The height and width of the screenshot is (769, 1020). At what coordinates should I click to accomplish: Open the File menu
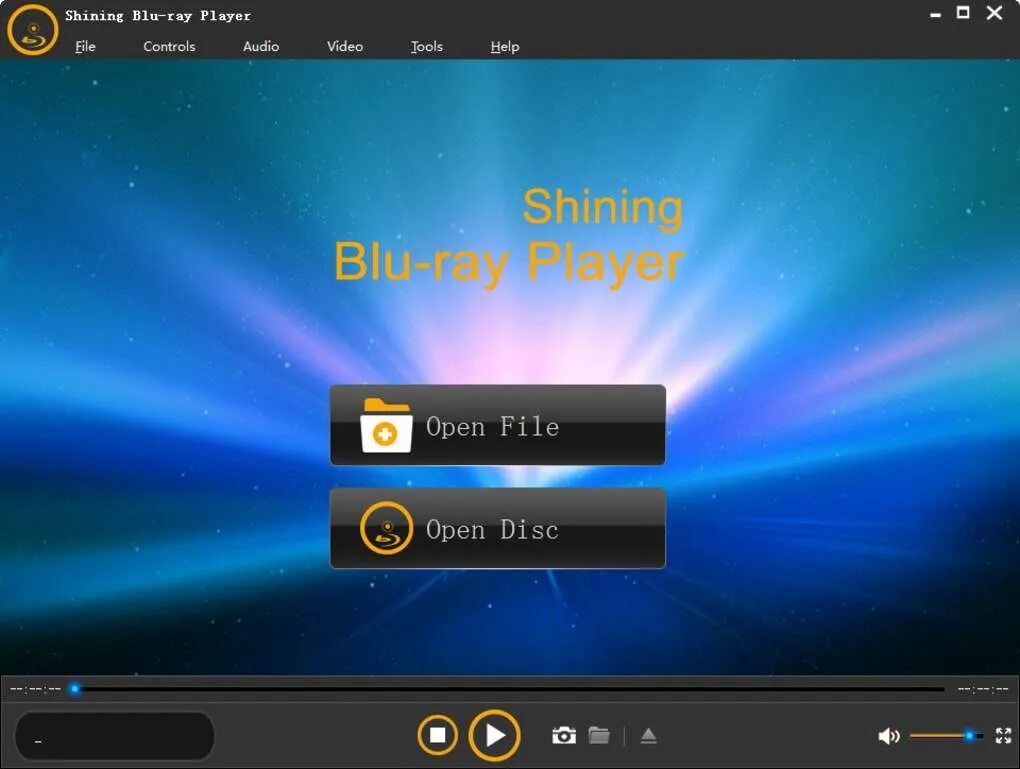[85, 46]
